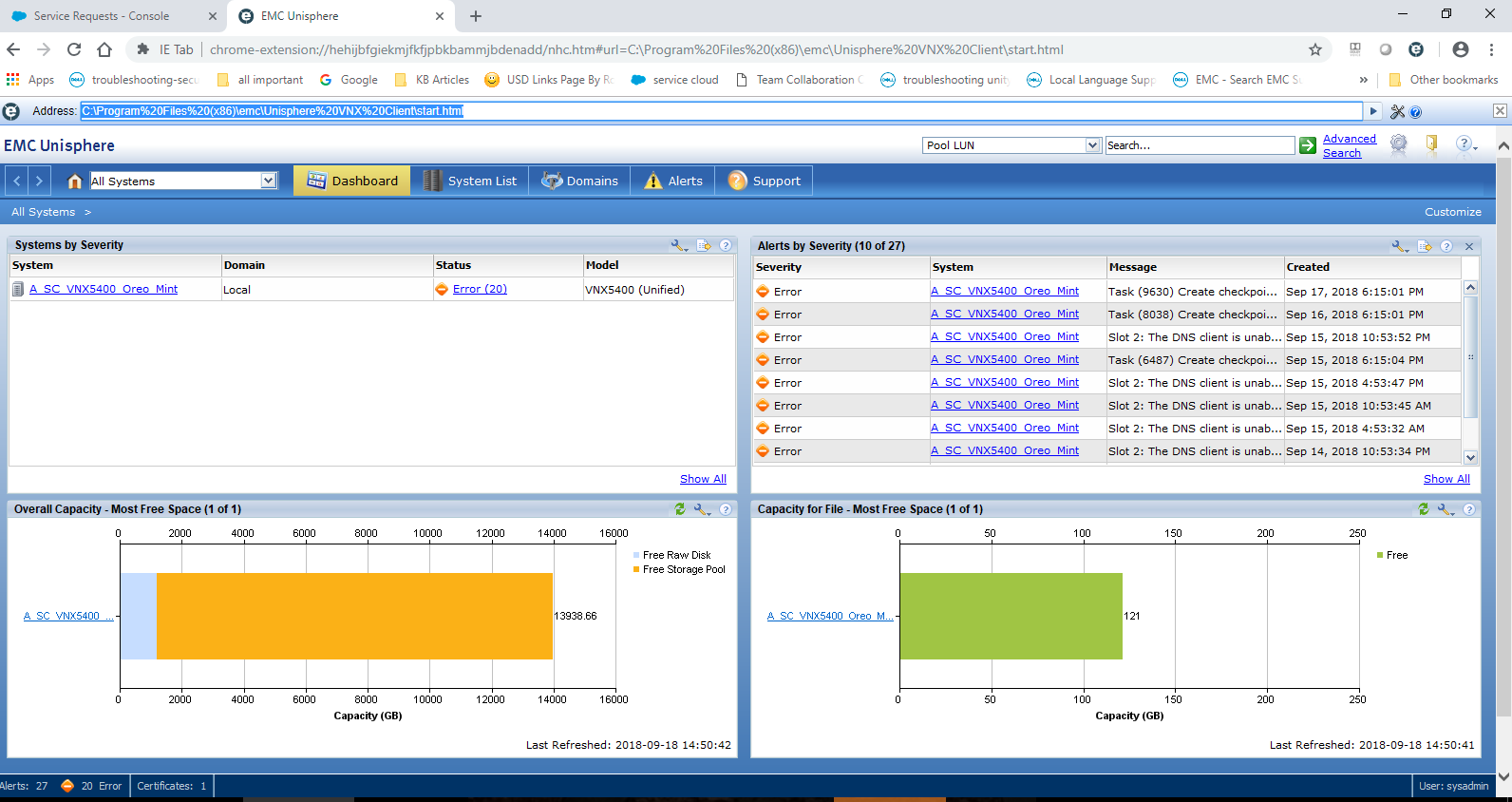
Task: Open the Alerts tab
Action: coord(673,181)
